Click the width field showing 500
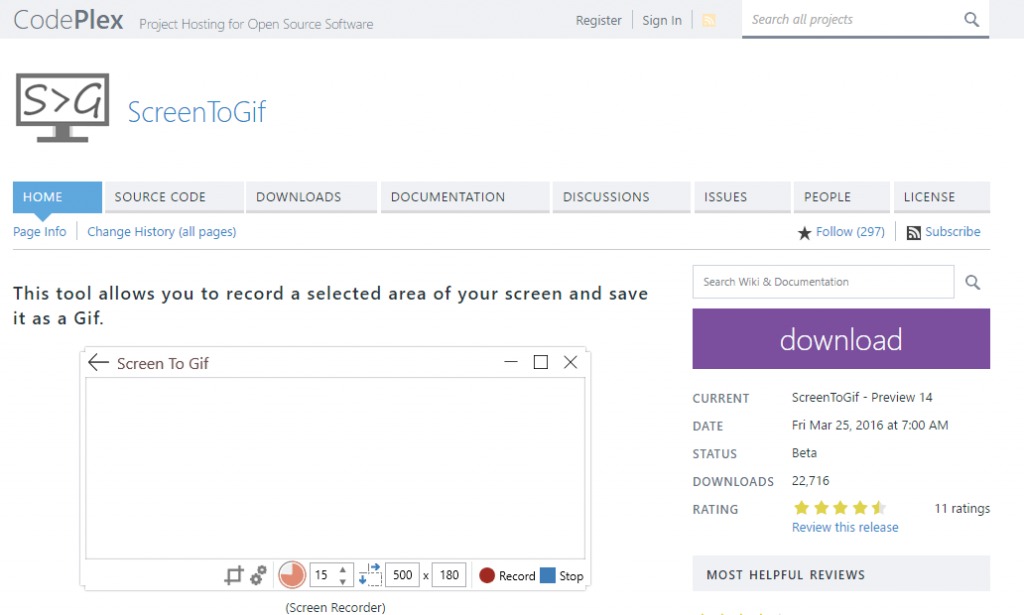This screenshot has width=1024, height=615. [402, 575]
